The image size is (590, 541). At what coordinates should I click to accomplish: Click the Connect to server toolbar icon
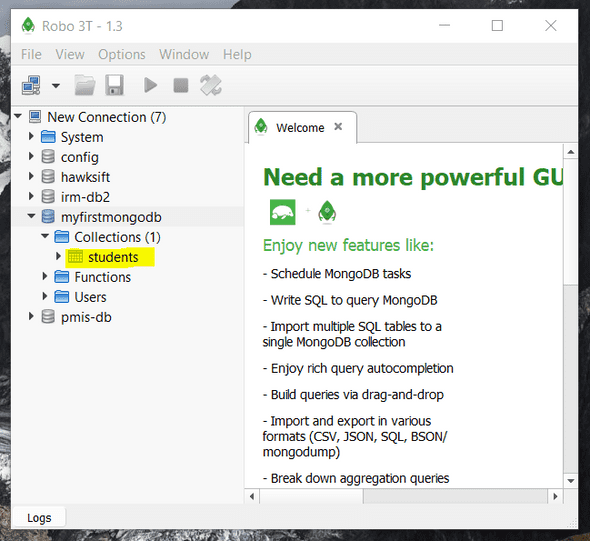click(31, 85)
